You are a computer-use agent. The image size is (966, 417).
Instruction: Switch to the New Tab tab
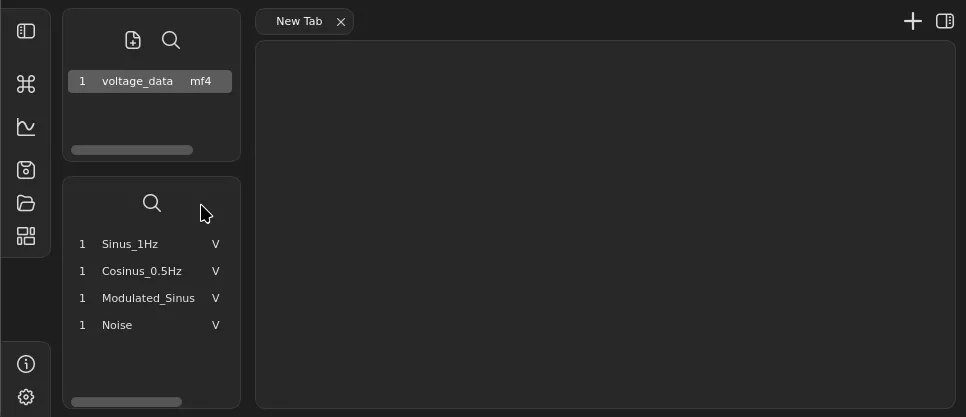tap(298, 21)
